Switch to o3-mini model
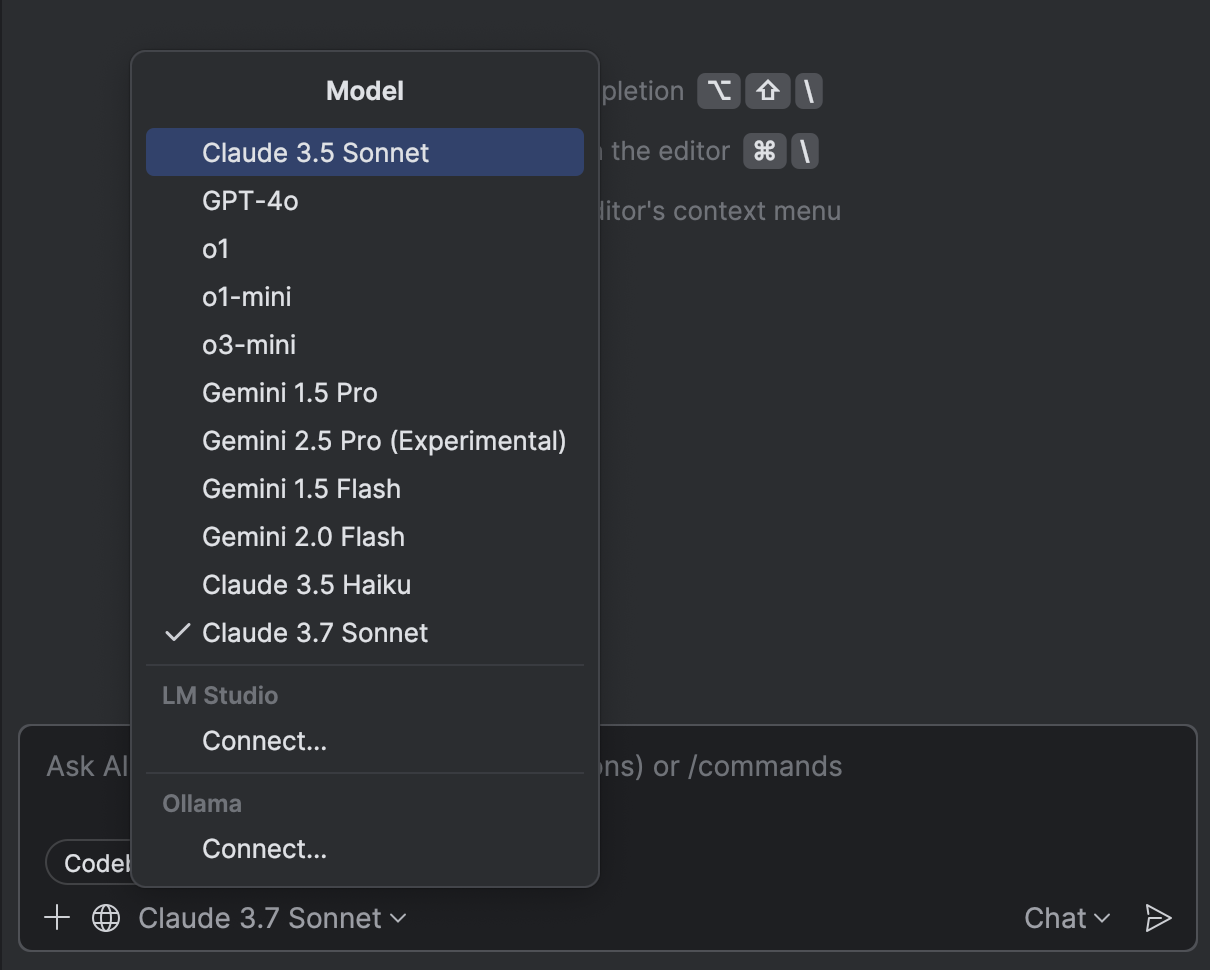Screen dimensions: 1210x970 coord(249,345)
